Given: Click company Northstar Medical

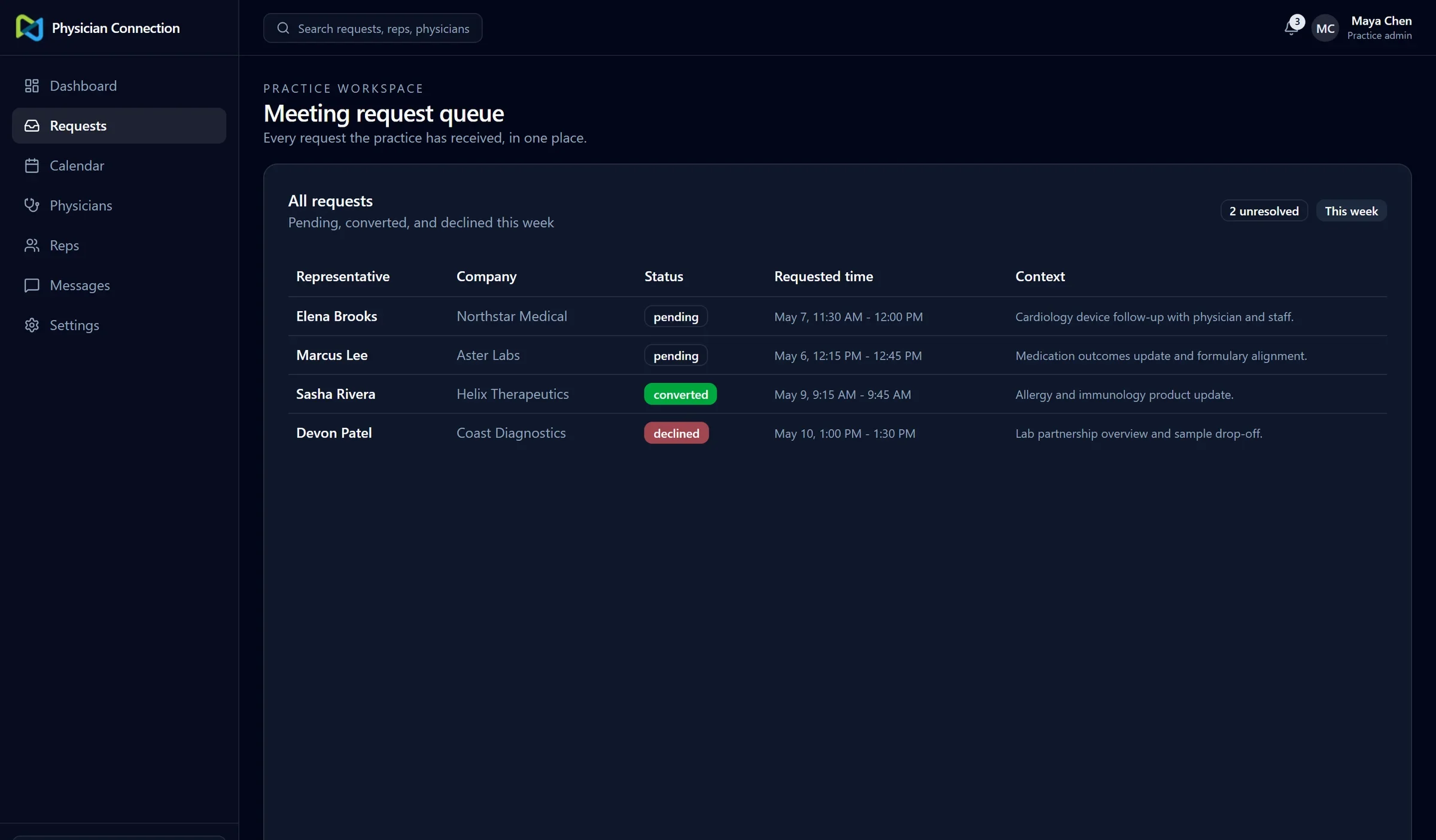Looking at the screenshot, I should click(512, 316).
